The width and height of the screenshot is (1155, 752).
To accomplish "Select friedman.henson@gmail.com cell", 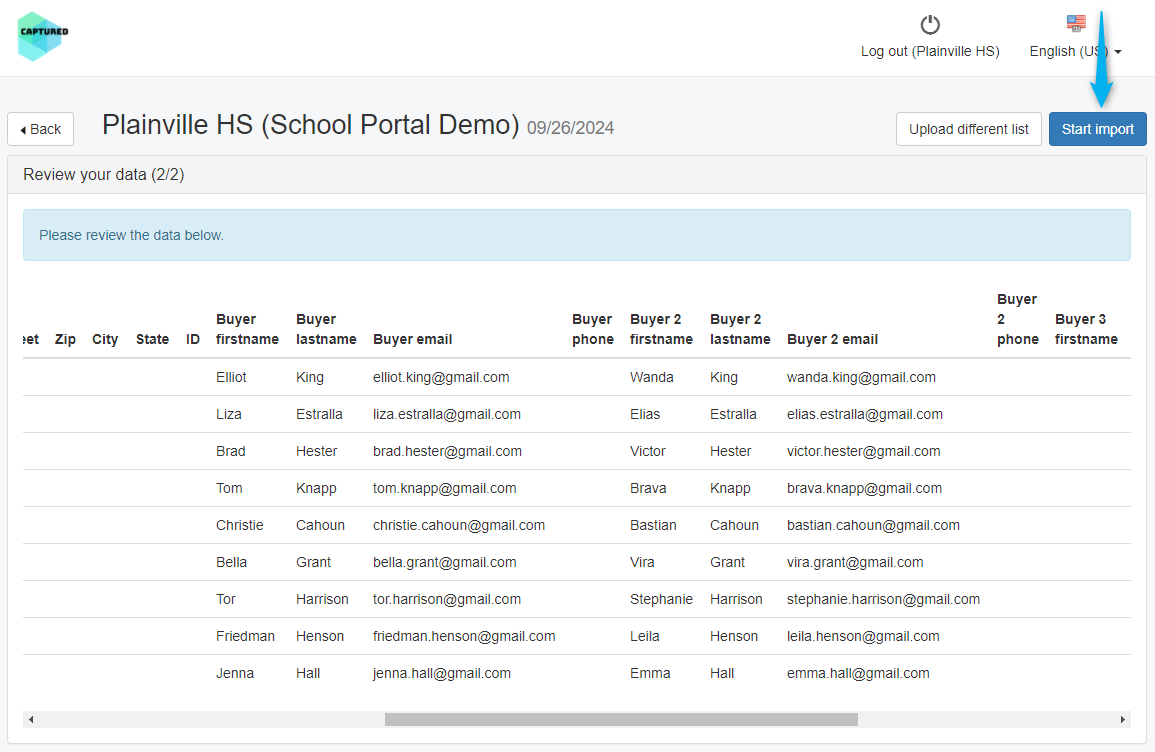I will click(464, 636).
